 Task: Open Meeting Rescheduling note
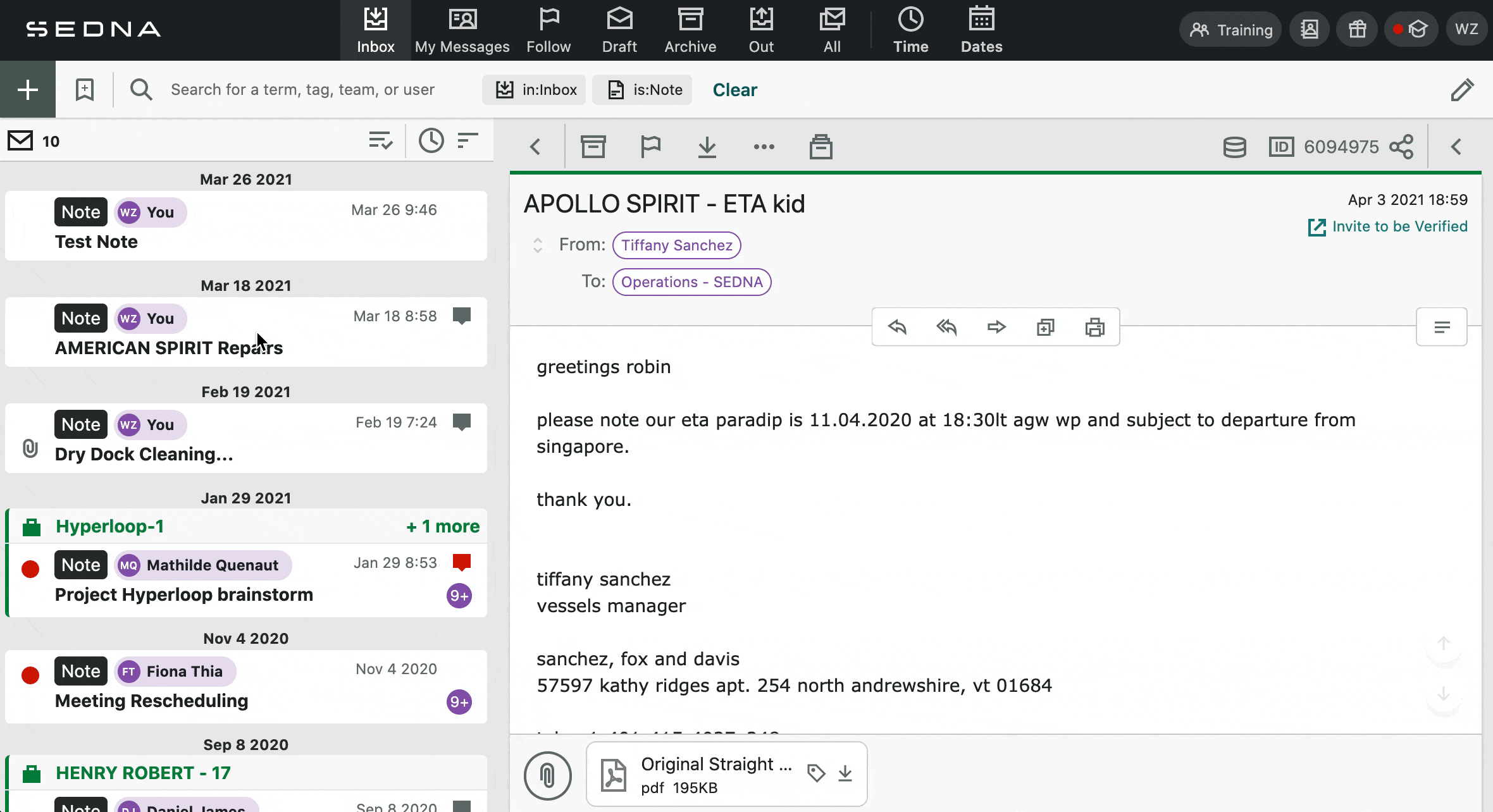pyautogui.click(x=246, y=686)
